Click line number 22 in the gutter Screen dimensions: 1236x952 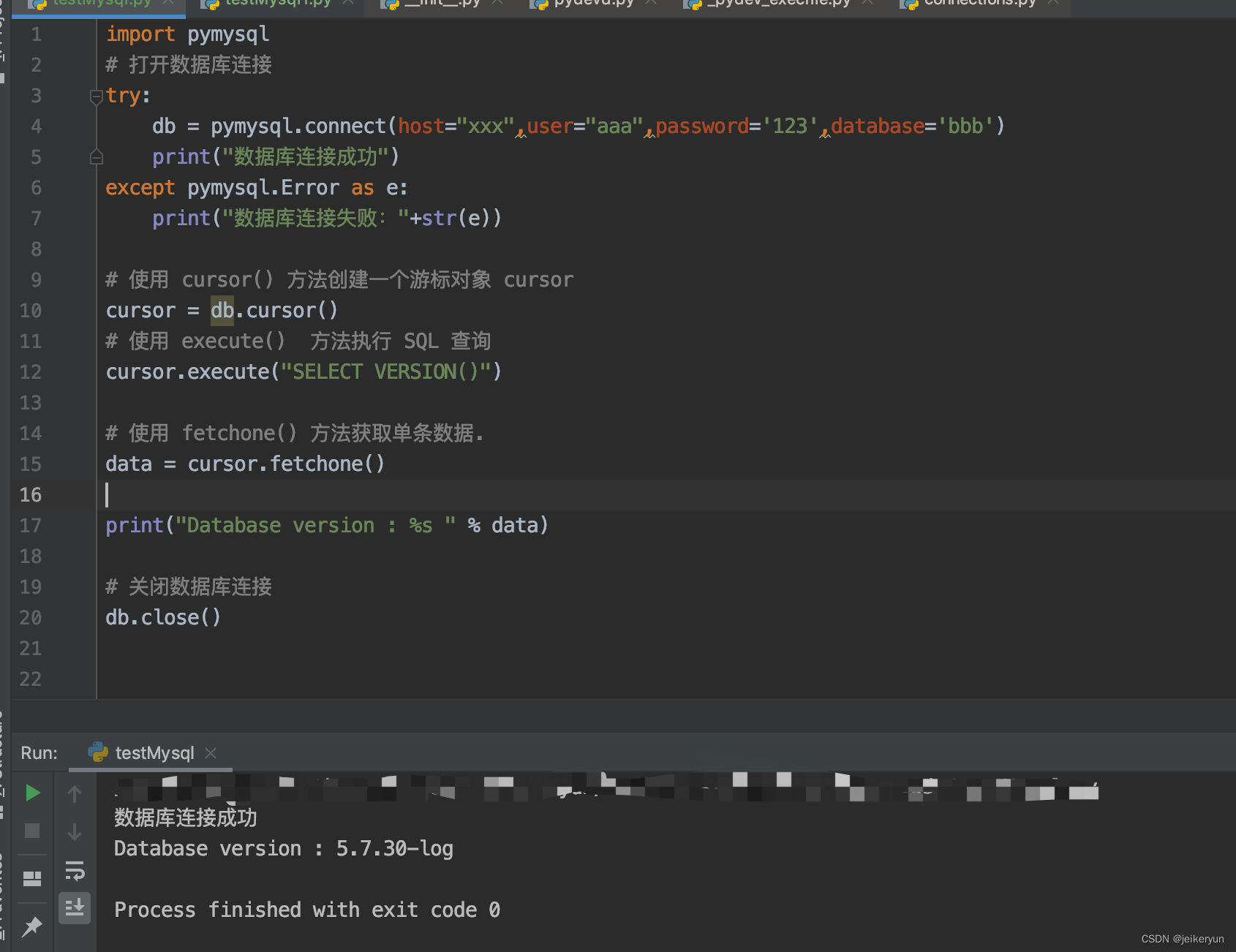point(31,679)
